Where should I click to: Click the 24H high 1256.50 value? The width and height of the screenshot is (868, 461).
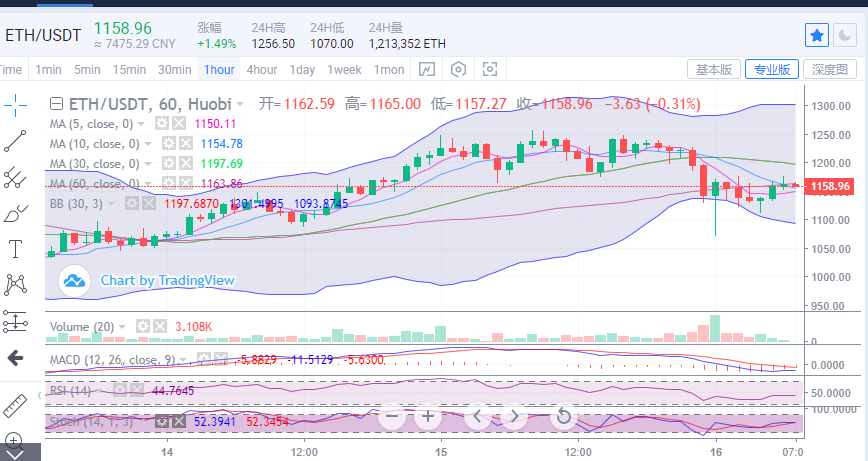pyautogui.click(x=273, y=44)
